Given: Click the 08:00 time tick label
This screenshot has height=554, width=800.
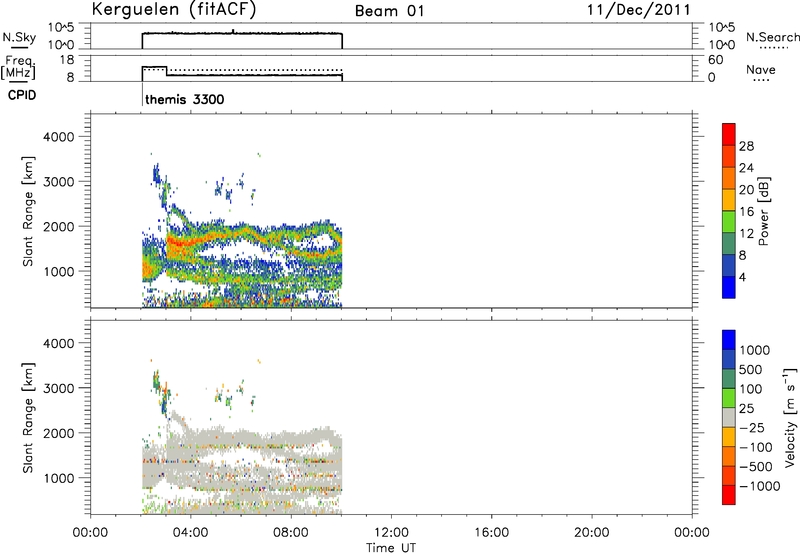Looking at the screenshot, I should tap(291, 533).
